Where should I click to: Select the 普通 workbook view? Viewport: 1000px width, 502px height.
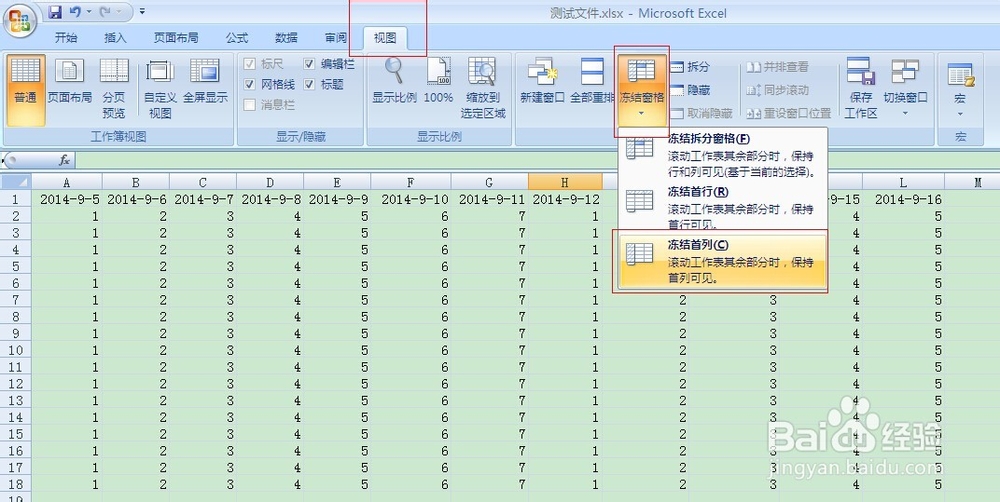pos(26,90)
